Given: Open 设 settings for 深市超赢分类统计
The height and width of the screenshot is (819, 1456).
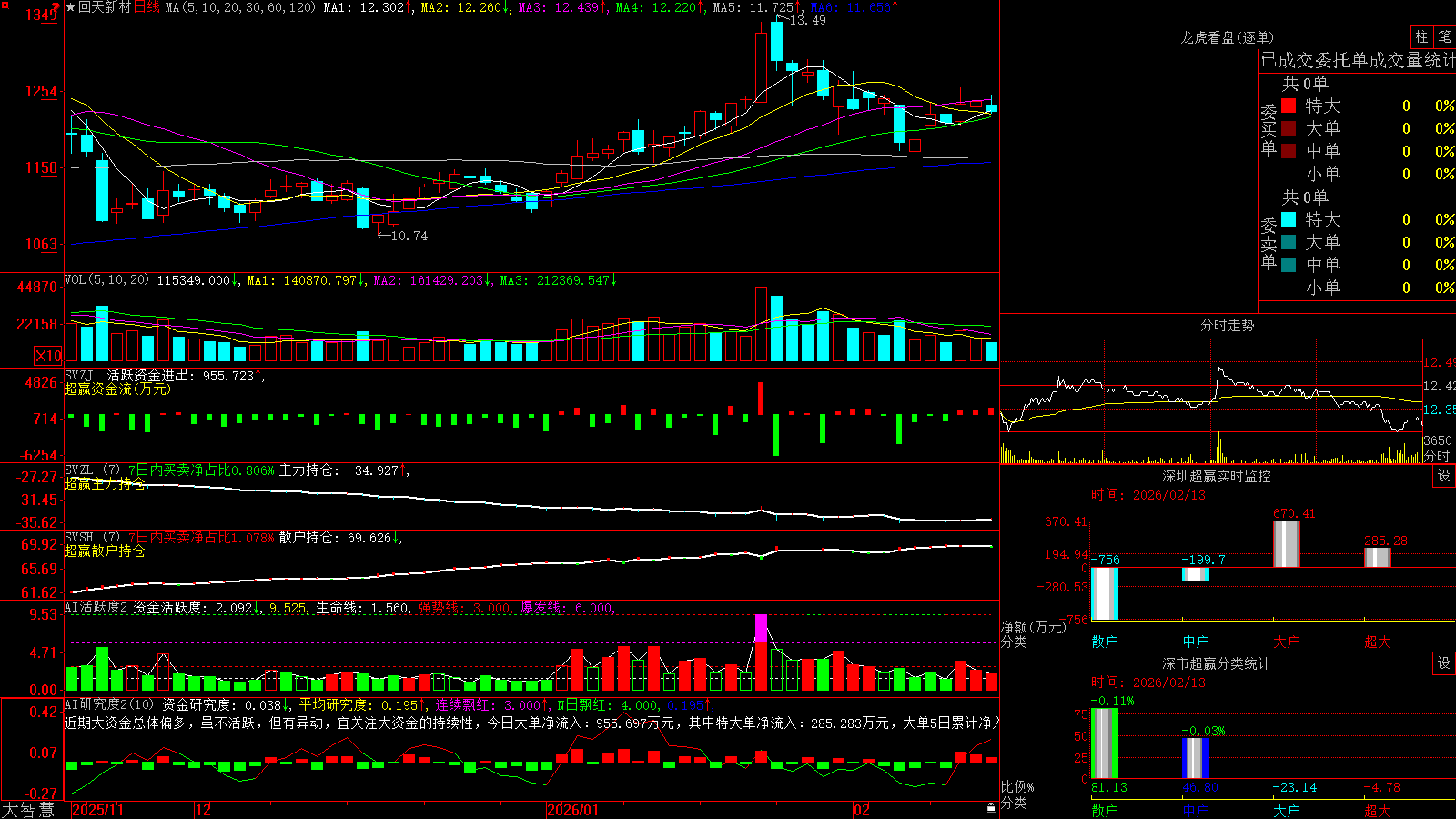Looking at the screenshot, I should pos(1444,663).
